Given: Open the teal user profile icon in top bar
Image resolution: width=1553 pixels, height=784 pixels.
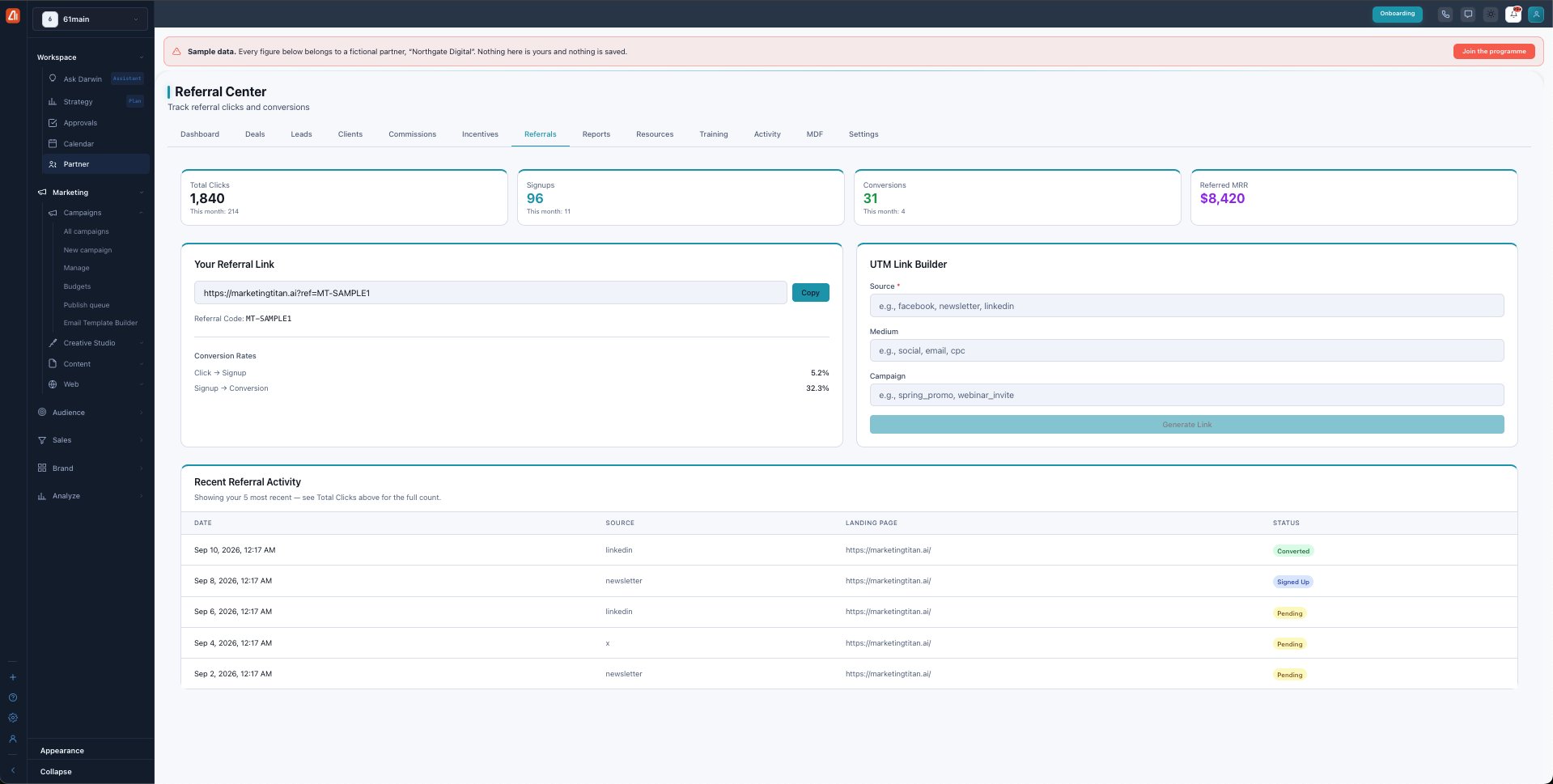Looking at the screenshot, I should [x=1535, y=14].
